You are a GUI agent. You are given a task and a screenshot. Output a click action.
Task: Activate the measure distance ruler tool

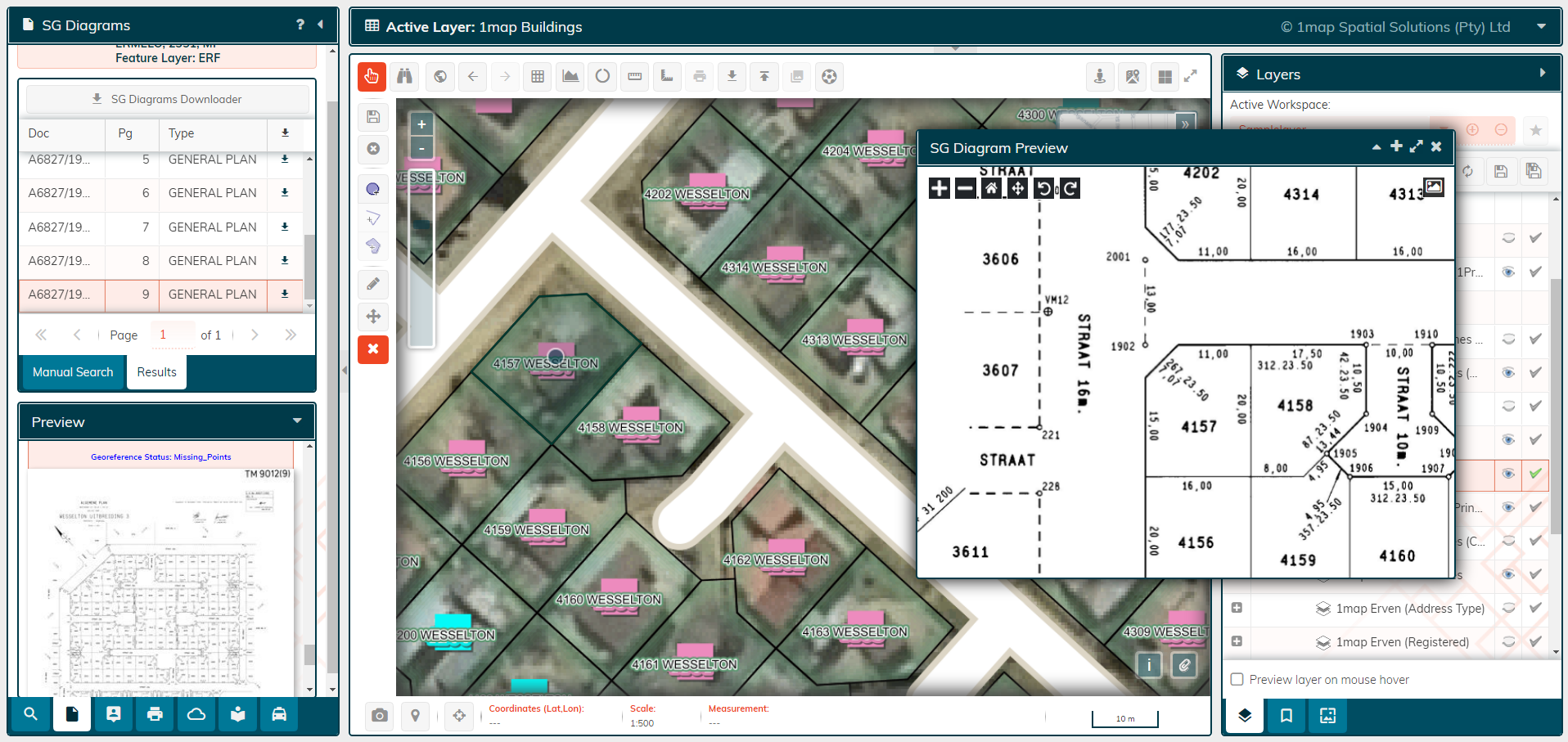point(634,76)
